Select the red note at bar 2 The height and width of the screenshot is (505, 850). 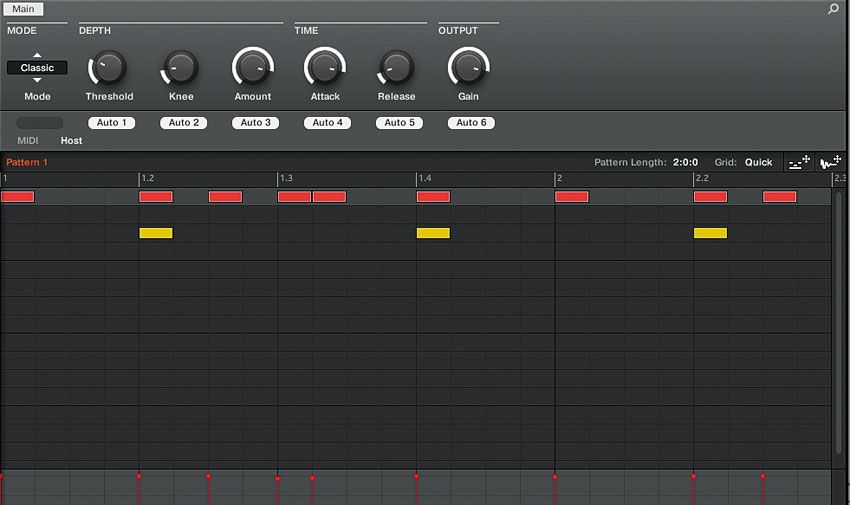click(572, 197)
